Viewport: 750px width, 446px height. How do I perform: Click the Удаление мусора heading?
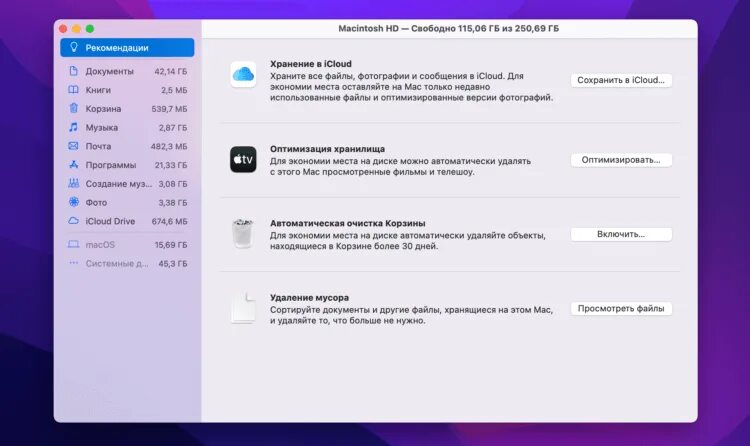(x=309, y=297)
